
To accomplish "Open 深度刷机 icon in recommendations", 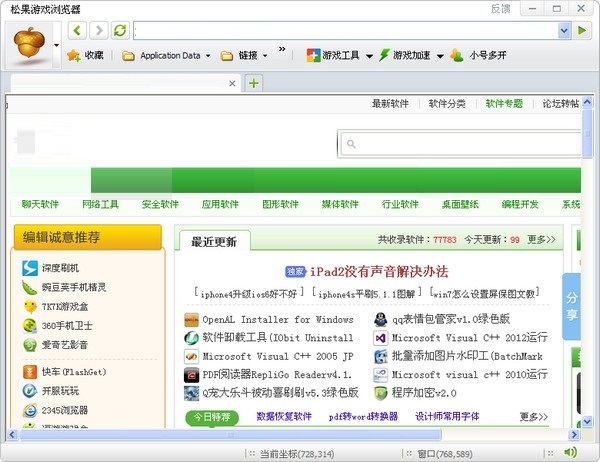I will [30, 268].
